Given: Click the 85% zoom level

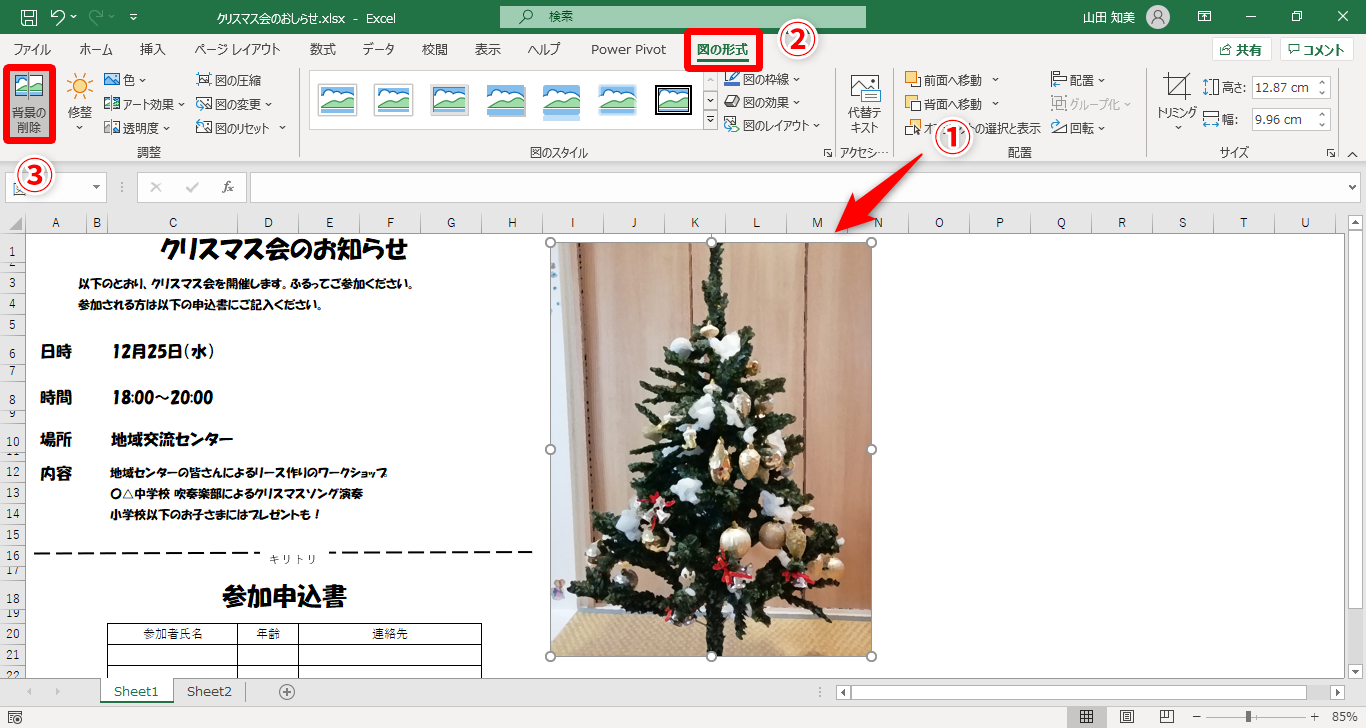Looking at the screenshot, I should click(1343, 717).
